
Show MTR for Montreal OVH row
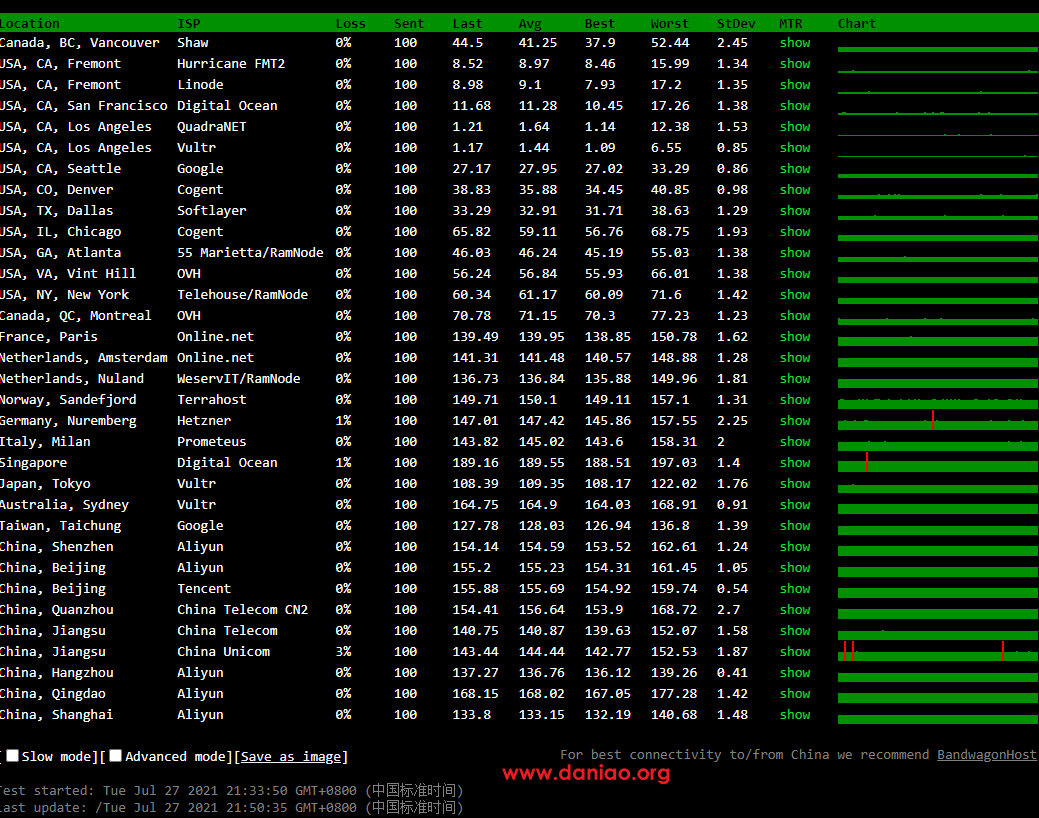pyautogui.click(x=794, y=316)
